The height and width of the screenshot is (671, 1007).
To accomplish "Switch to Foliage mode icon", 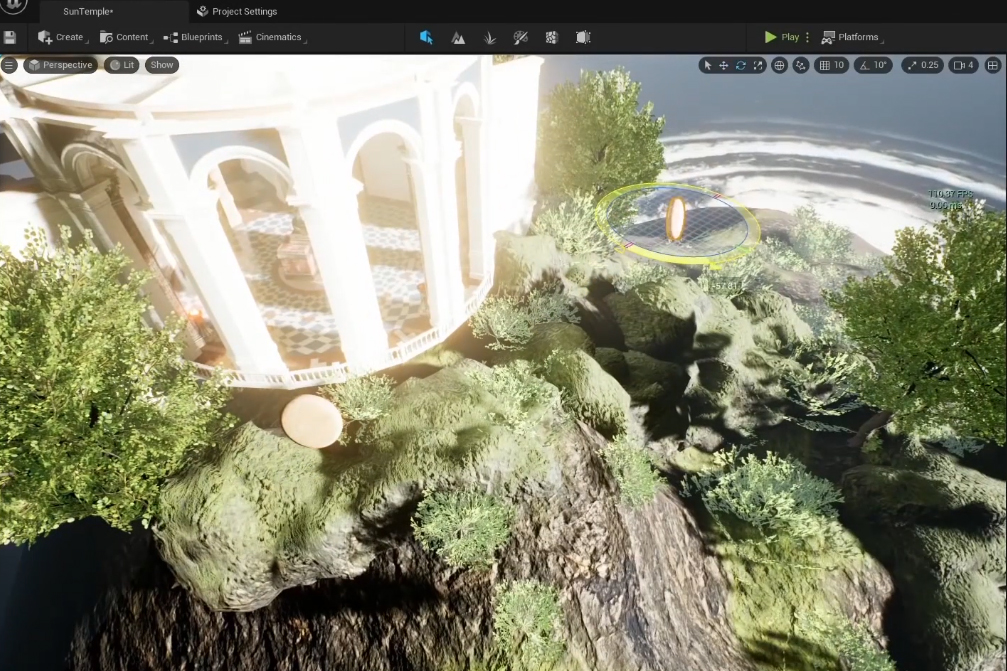I will 489,37.
